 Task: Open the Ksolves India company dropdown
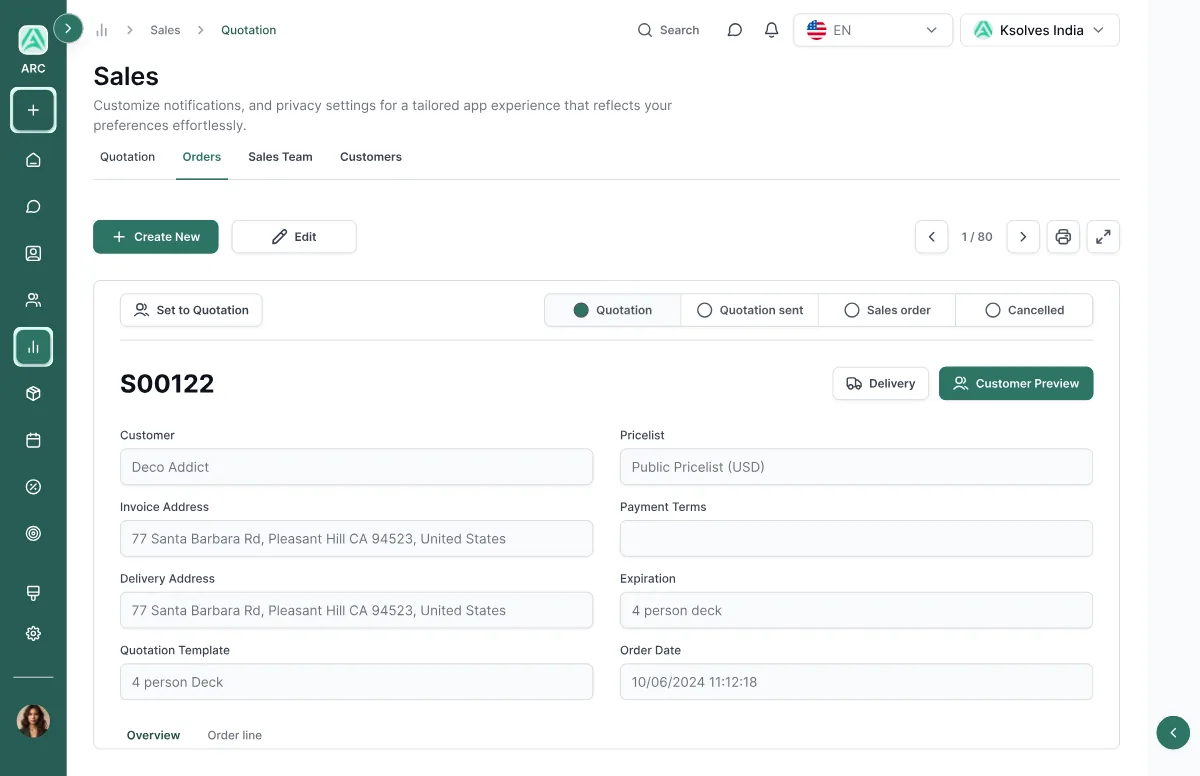tap(1040, 30)
